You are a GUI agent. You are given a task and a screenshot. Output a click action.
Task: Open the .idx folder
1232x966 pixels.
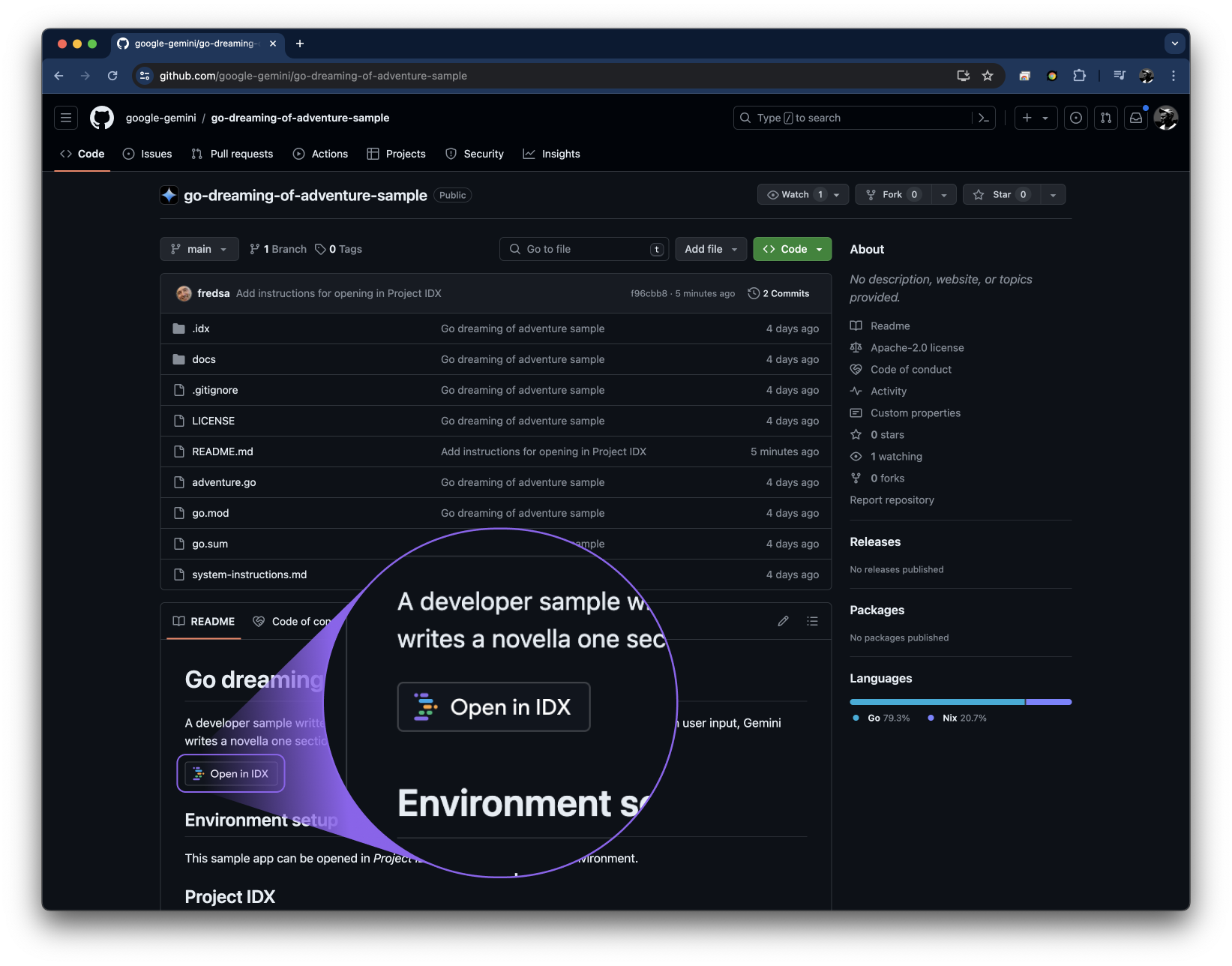point(201,328)
